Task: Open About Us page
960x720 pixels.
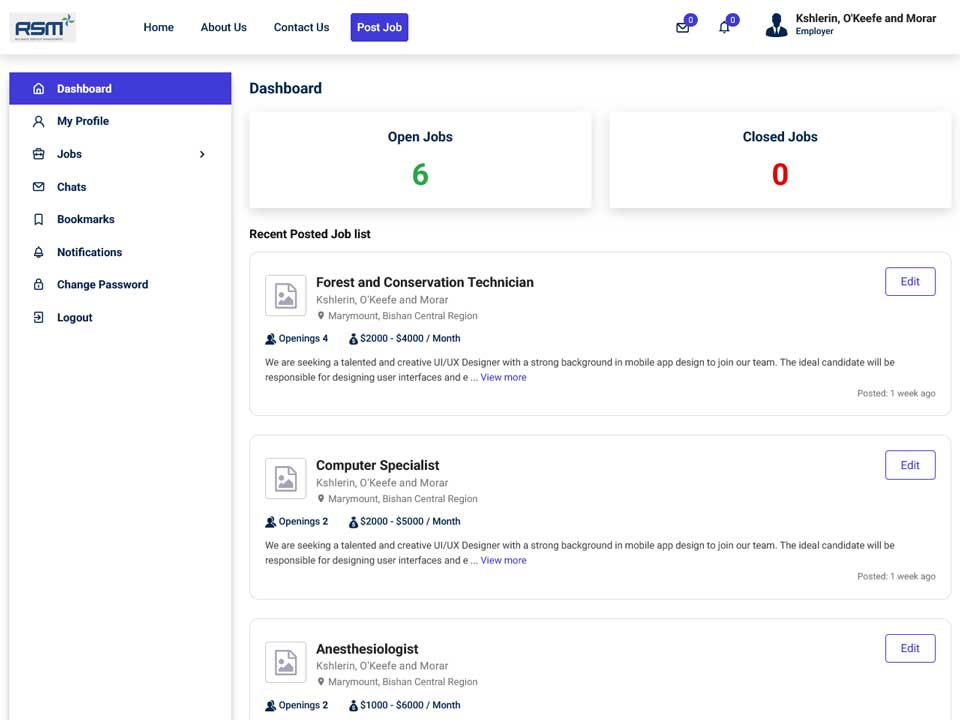Action: 223,28
